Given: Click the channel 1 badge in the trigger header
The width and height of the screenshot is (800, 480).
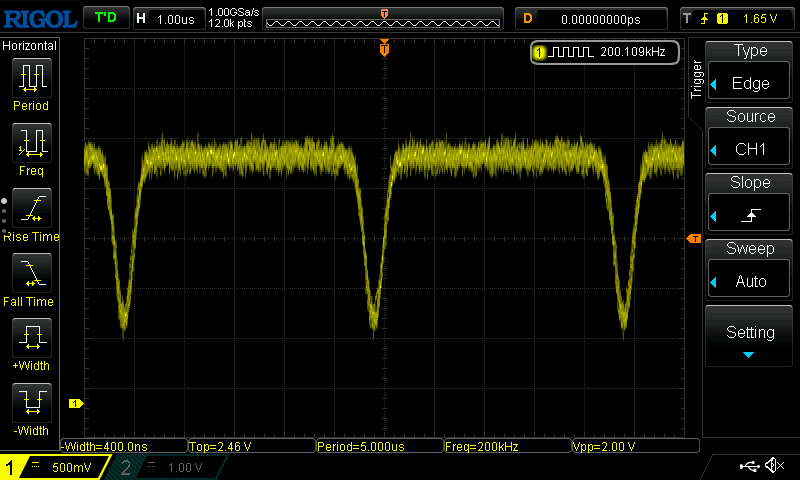Looking at the screenshot, I should [x=722, y=19].
